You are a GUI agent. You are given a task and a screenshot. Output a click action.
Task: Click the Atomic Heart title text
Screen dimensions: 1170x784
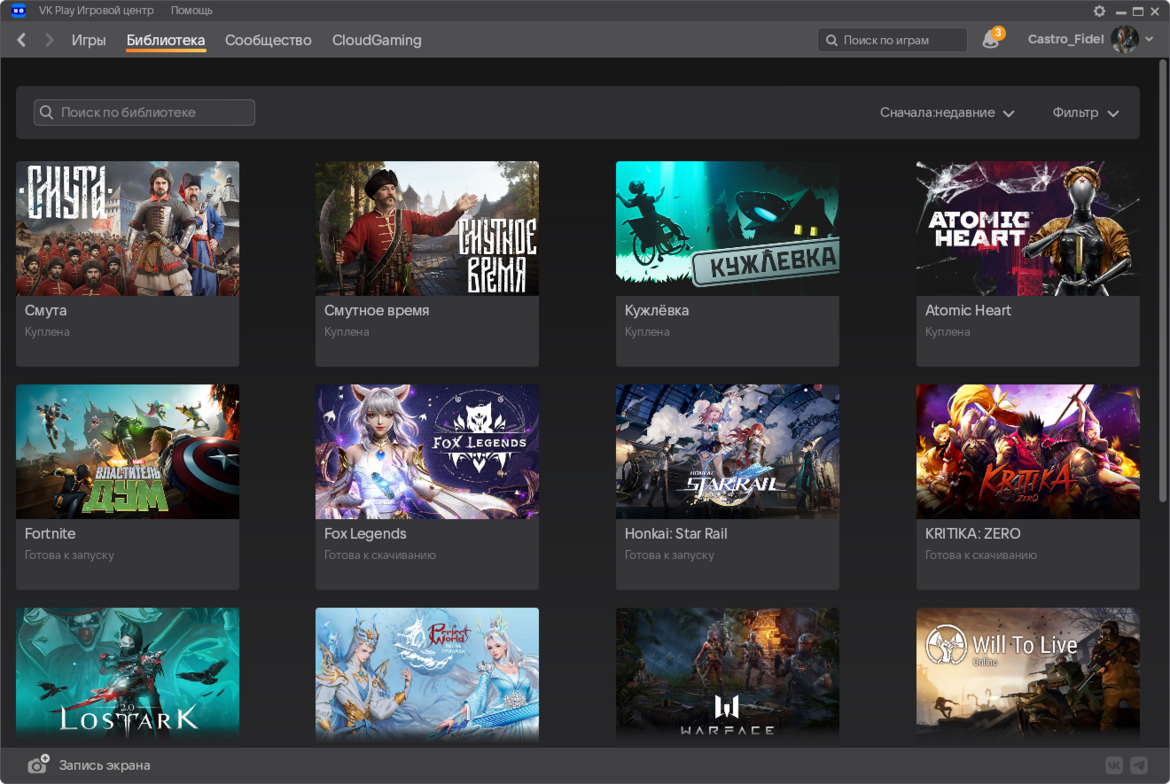click(x=968, y=310)
